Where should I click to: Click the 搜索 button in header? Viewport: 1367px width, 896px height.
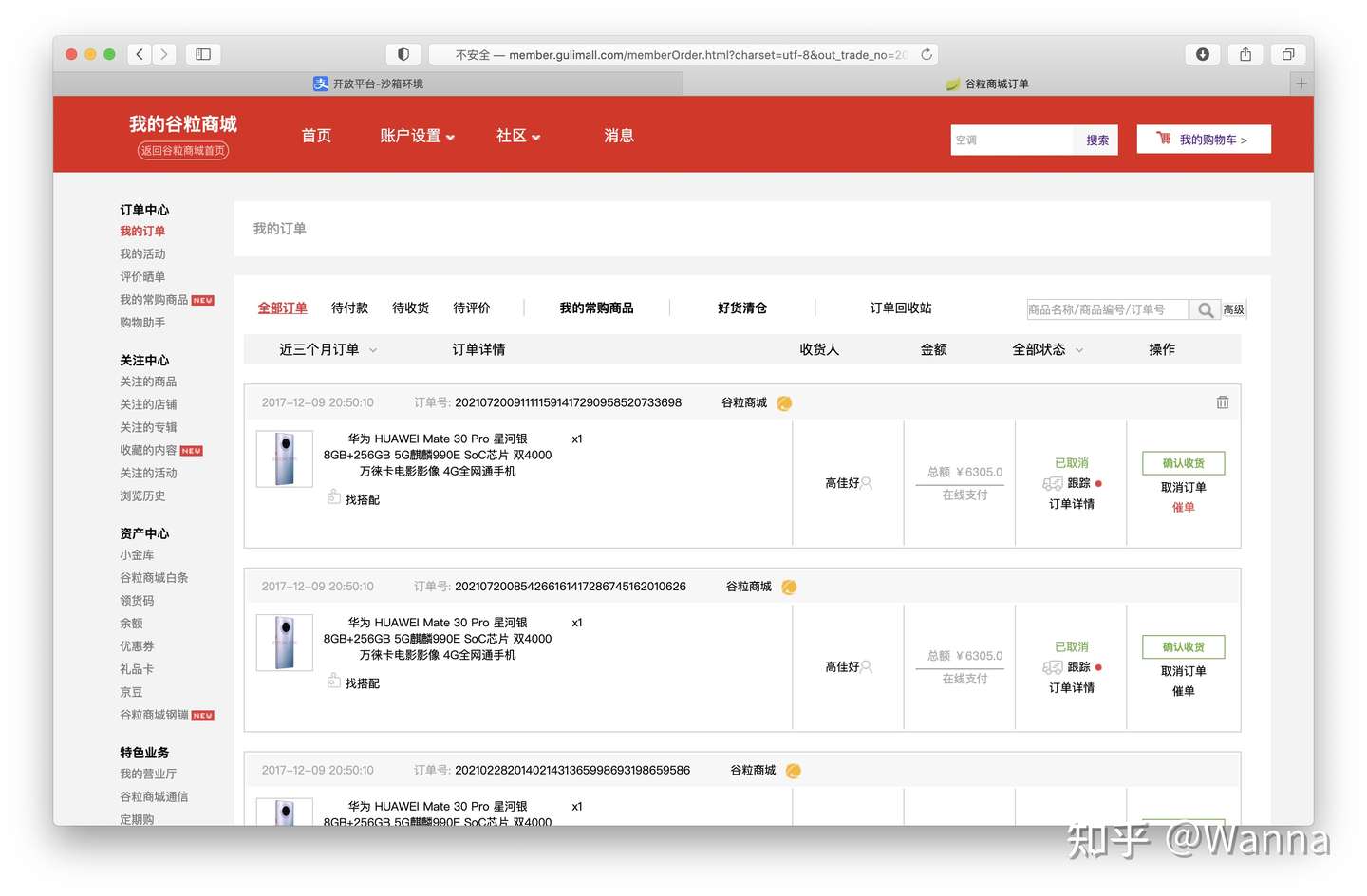1097,140
